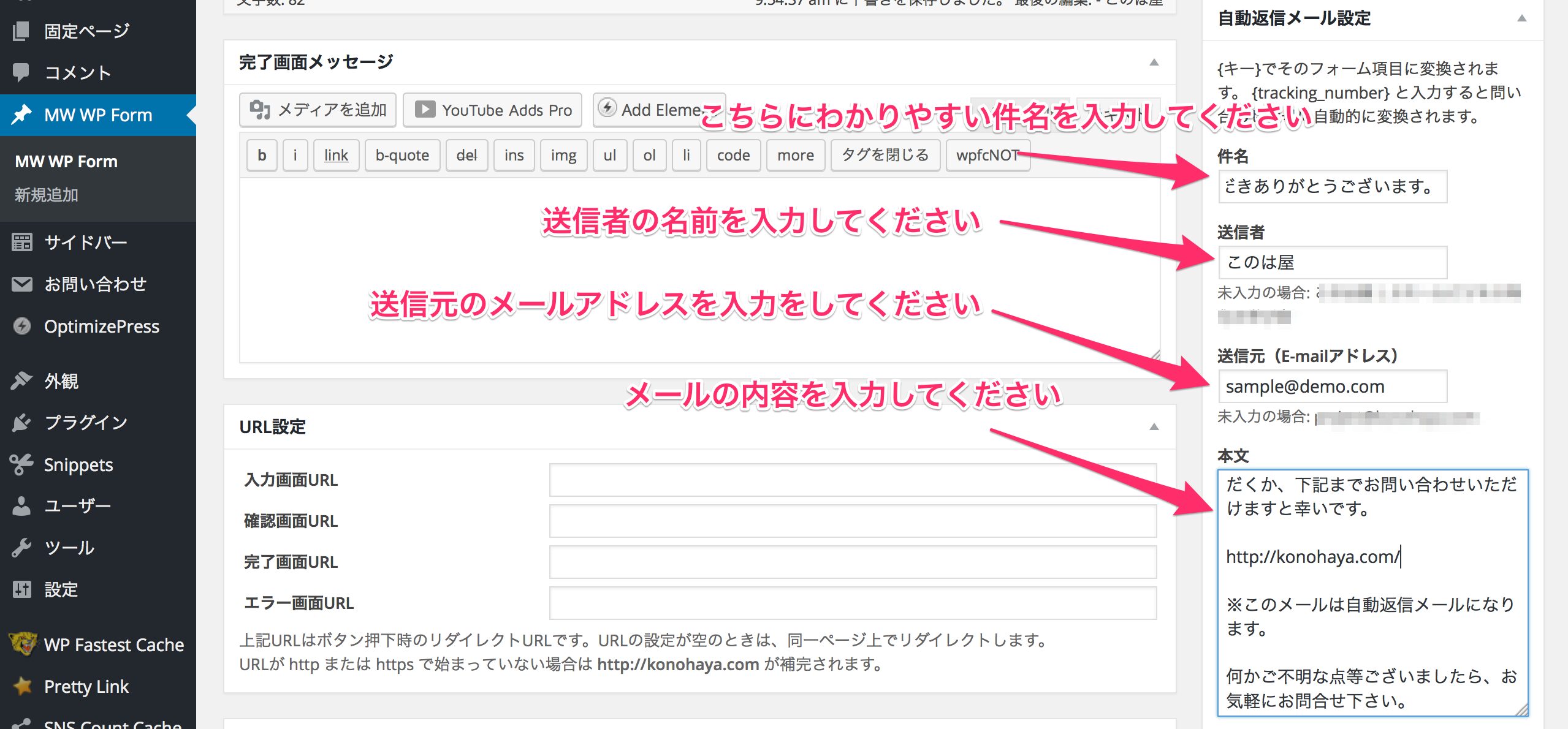Click the b-quote editor button

402,155
